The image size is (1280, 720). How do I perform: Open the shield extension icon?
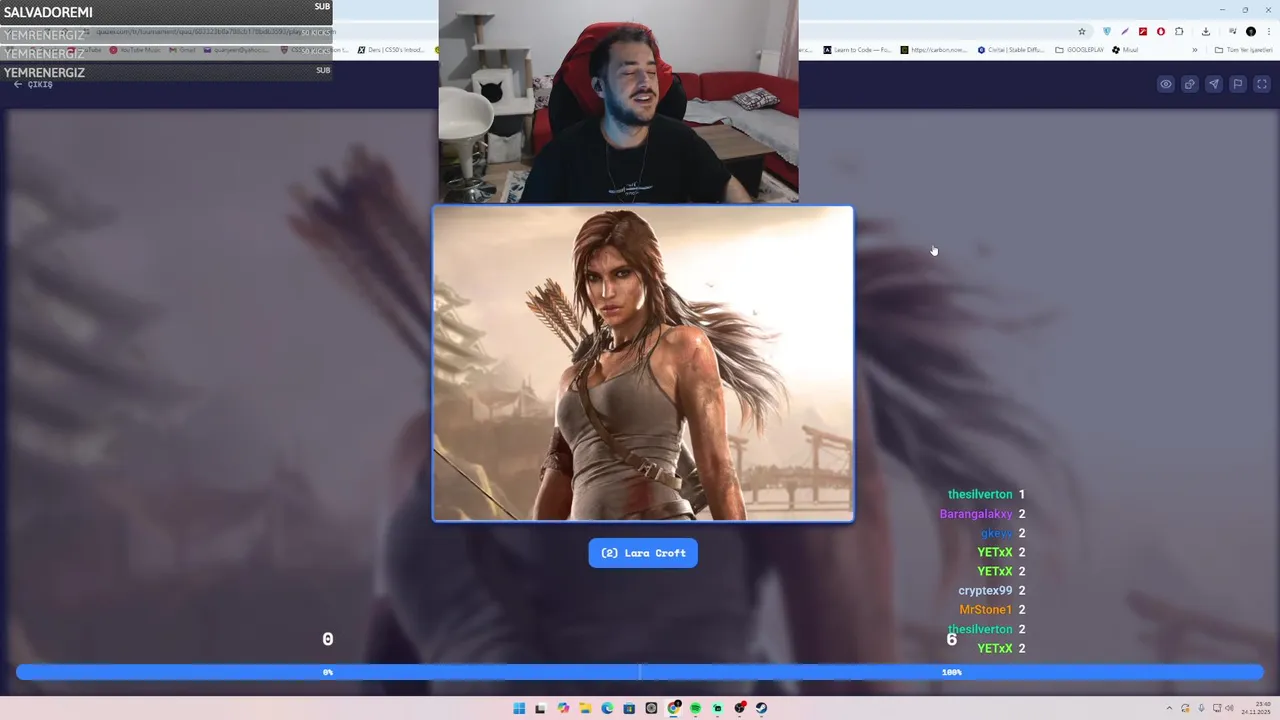click(x=1107, y=32)
